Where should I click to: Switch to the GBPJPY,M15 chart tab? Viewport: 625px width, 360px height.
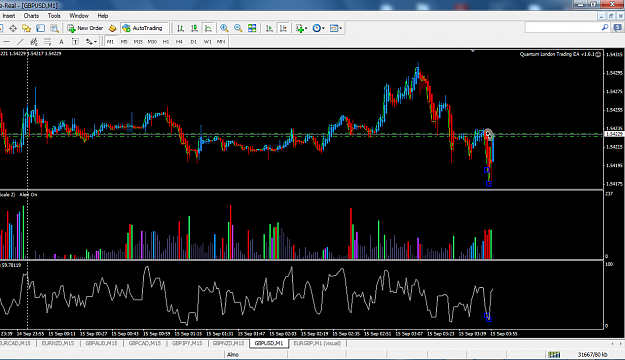[187, 343]
